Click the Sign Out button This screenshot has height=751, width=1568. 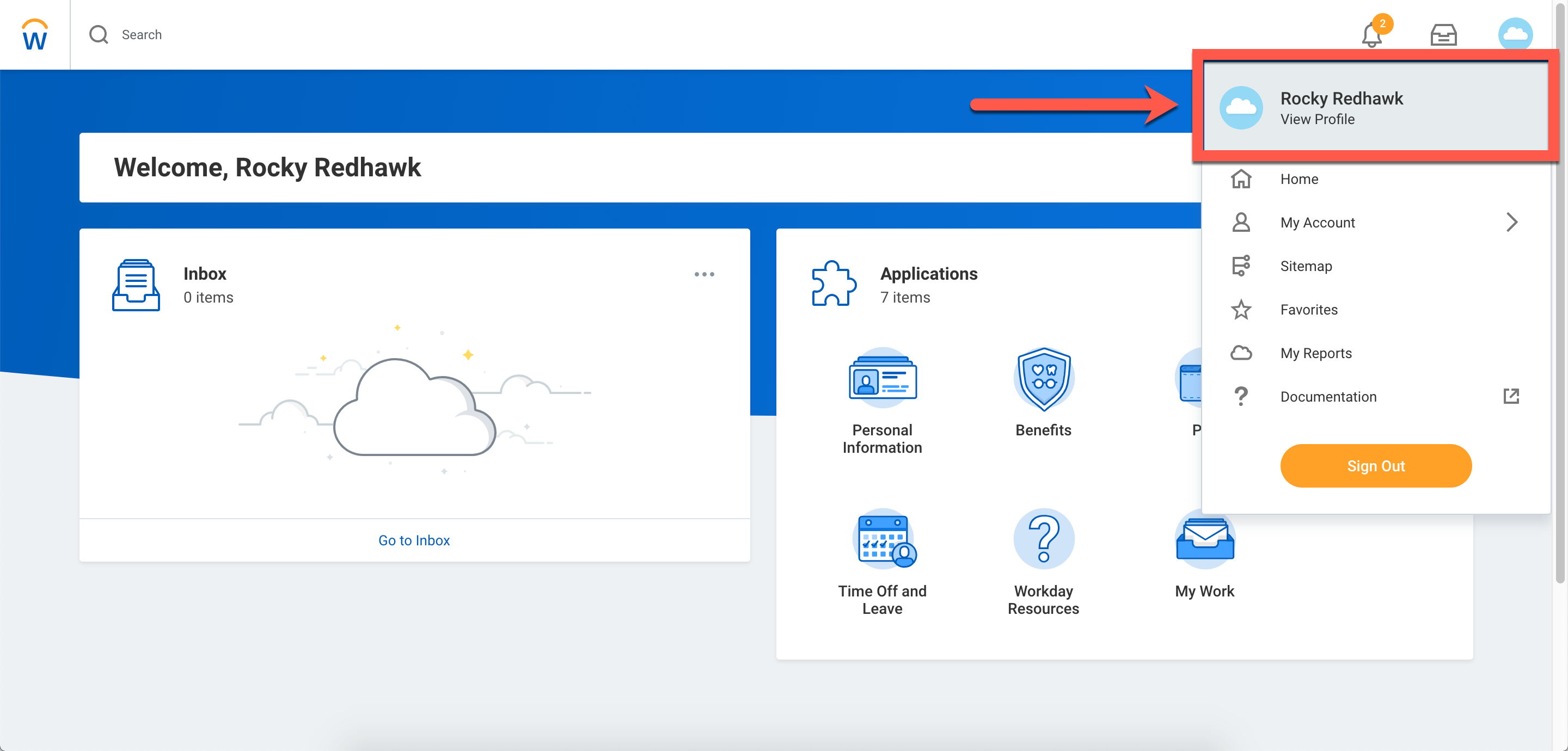click(1376, 466)
